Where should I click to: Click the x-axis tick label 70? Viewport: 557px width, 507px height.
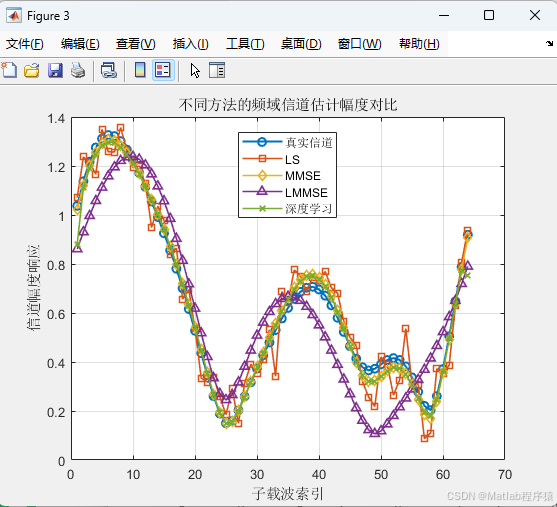[505, 475]
